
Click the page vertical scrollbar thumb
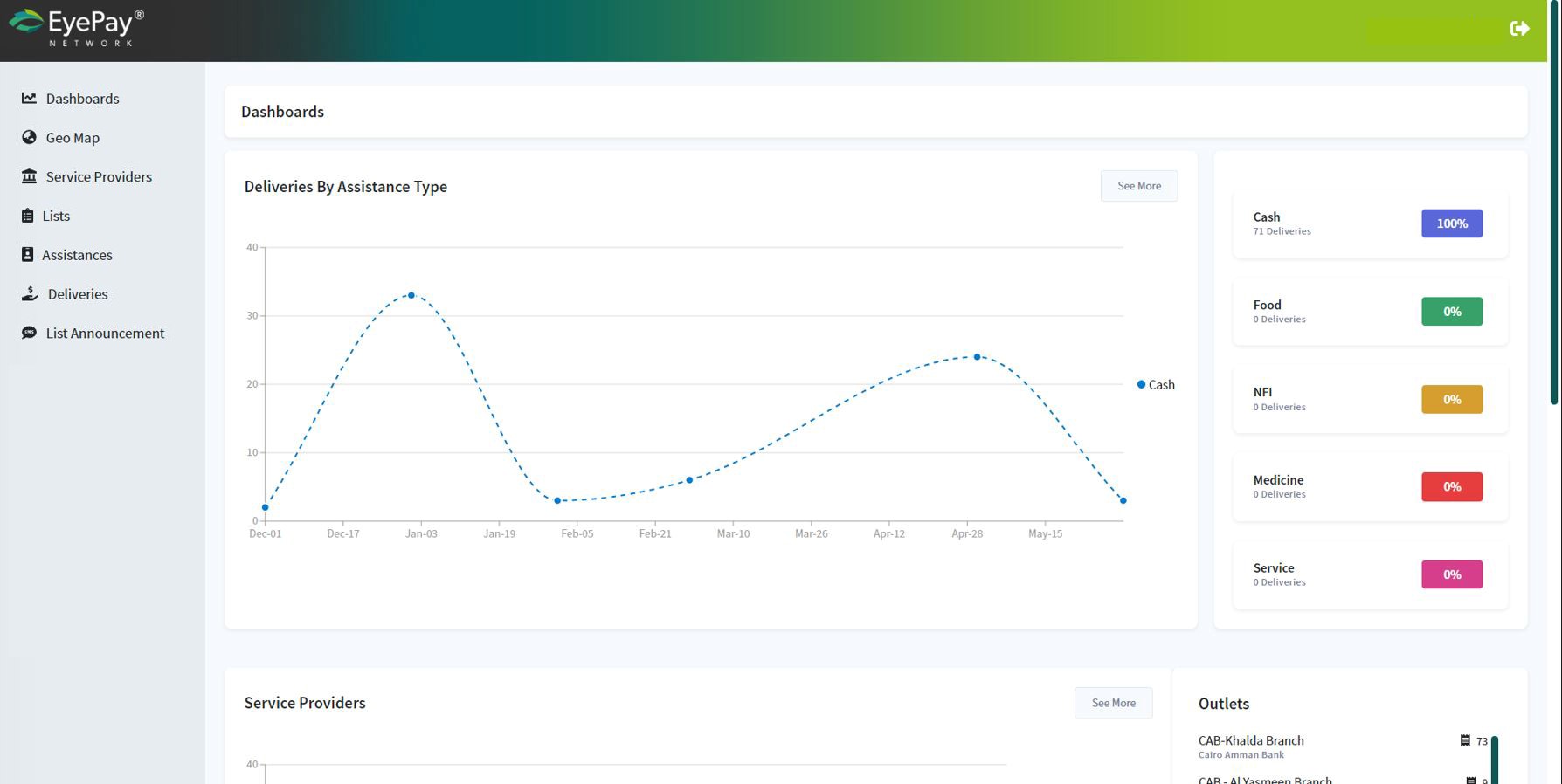click(x=1554, y=203)
